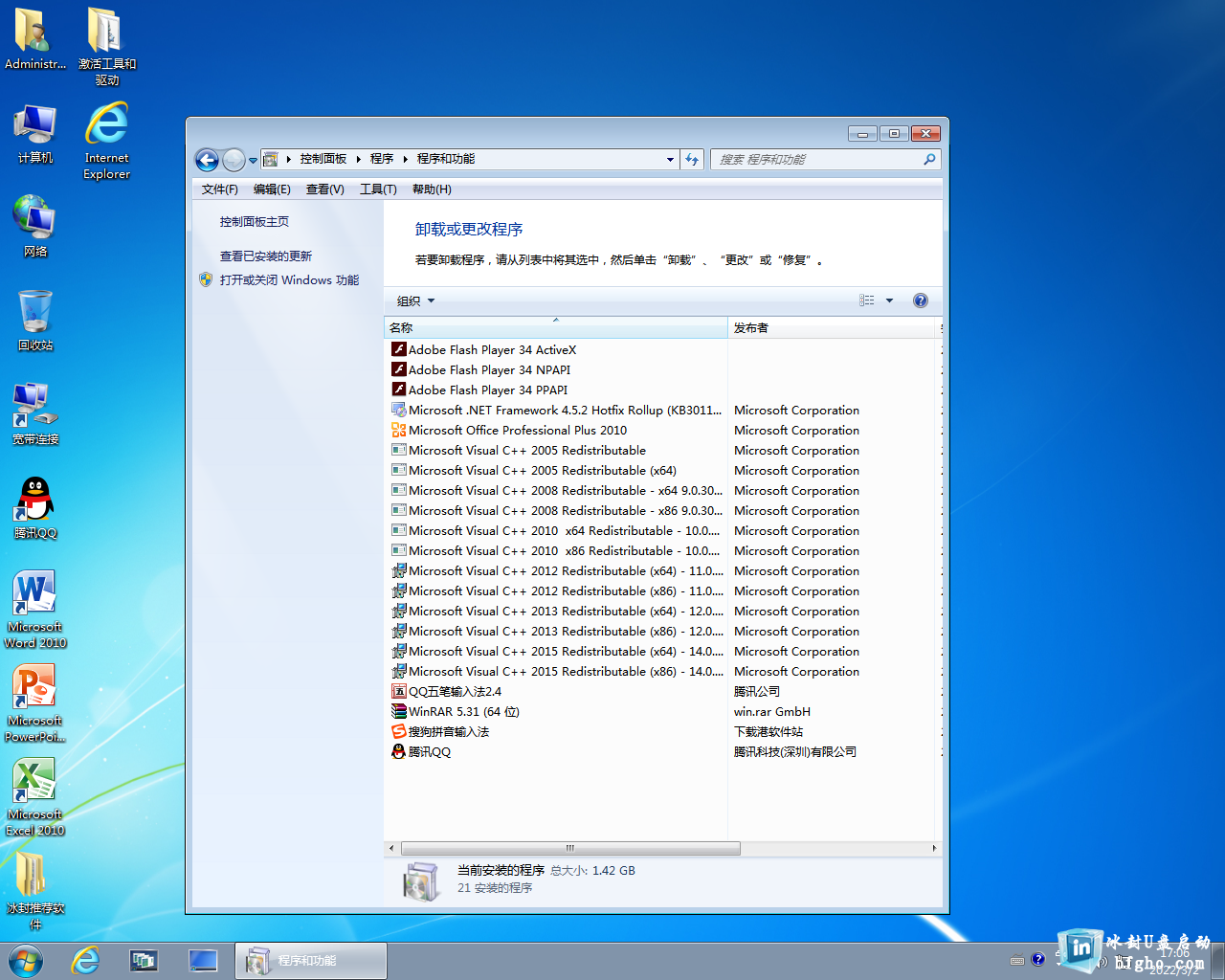The width and height of the screenshot is (1225, 980).
Task: Expand the arrow after 程序 breadcrumb
Action: pos(406,160)
